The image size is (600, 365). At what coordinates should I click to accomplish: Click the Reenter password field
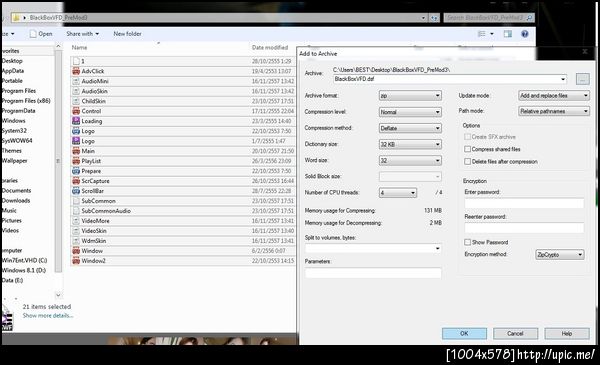524,228
